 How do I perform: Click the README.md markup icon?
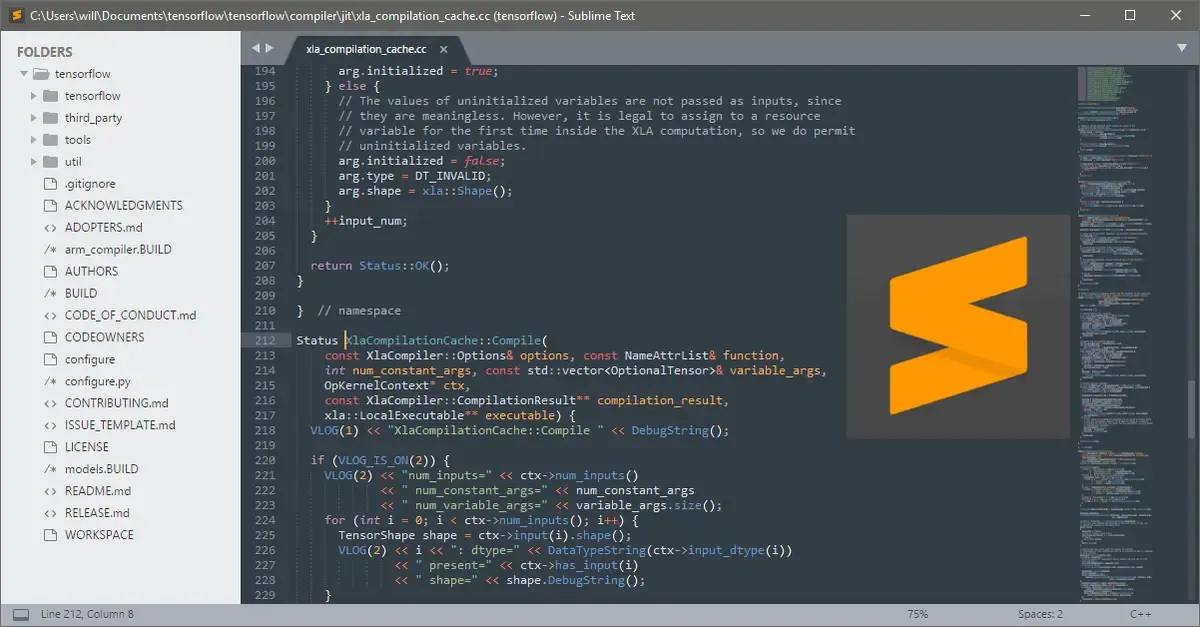(51, 492)
